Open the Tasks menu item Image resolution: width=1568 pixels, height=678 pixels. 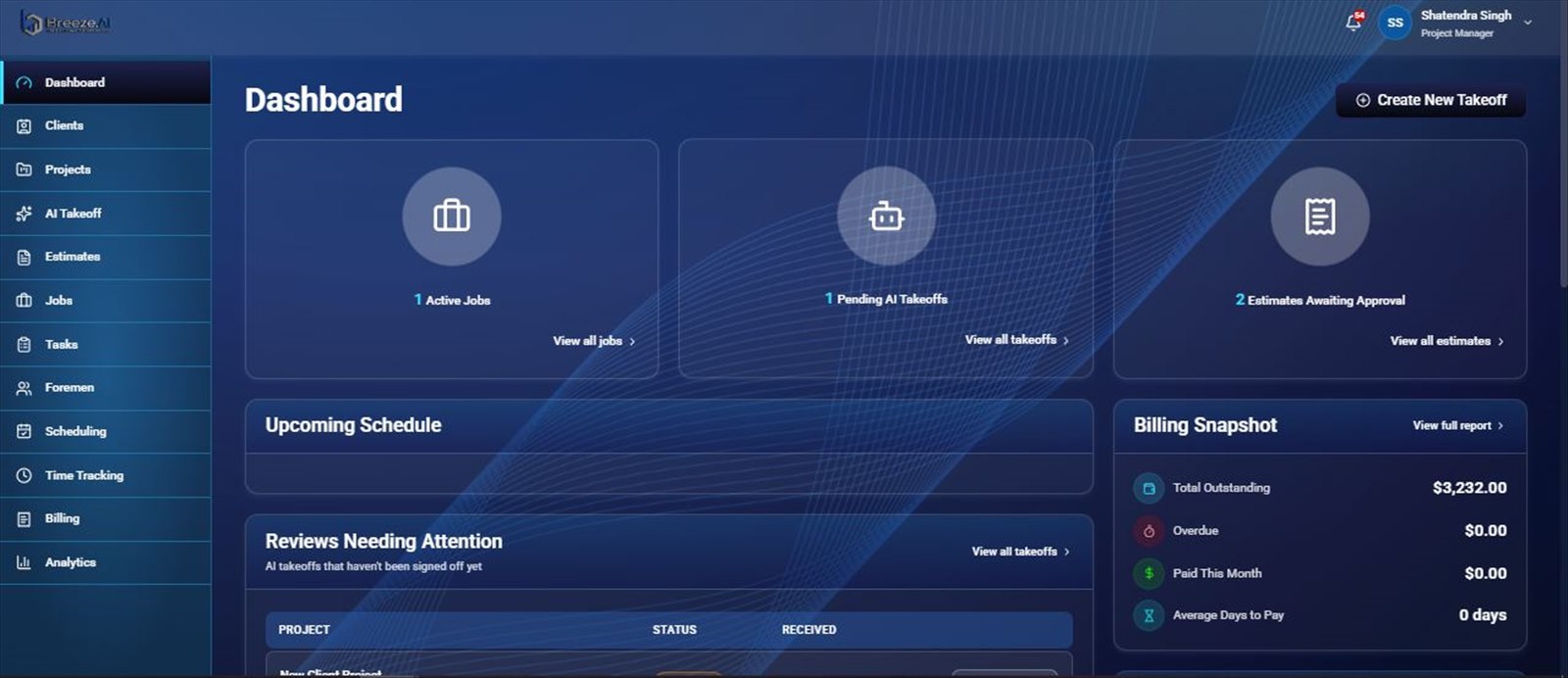tap(106, 345)
